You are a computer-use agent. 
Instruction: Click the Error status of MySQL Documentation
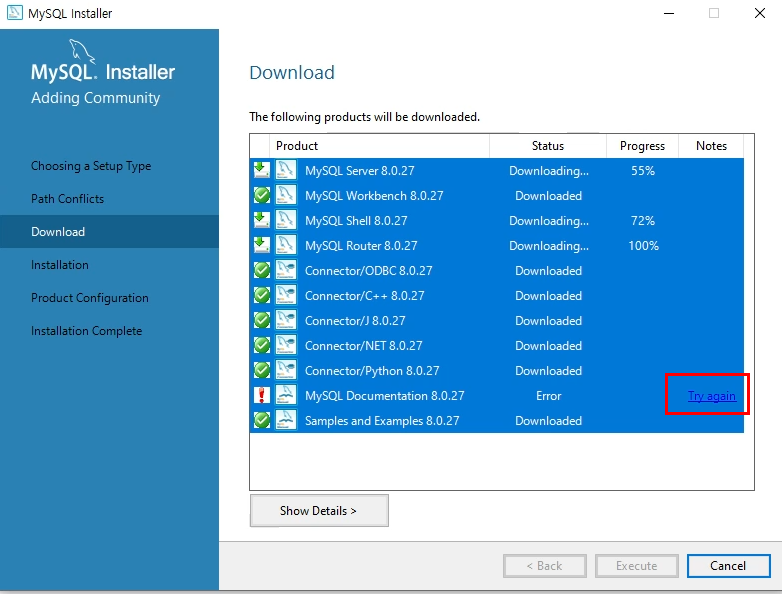point(549,396)
